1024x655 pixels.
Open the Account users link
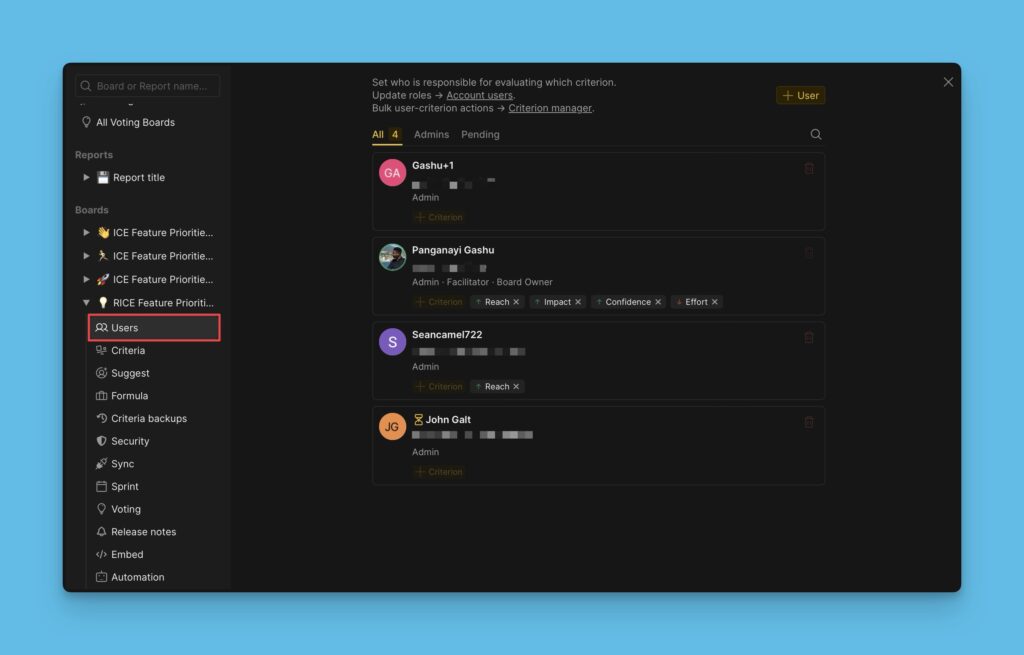(x=479, y=96)
